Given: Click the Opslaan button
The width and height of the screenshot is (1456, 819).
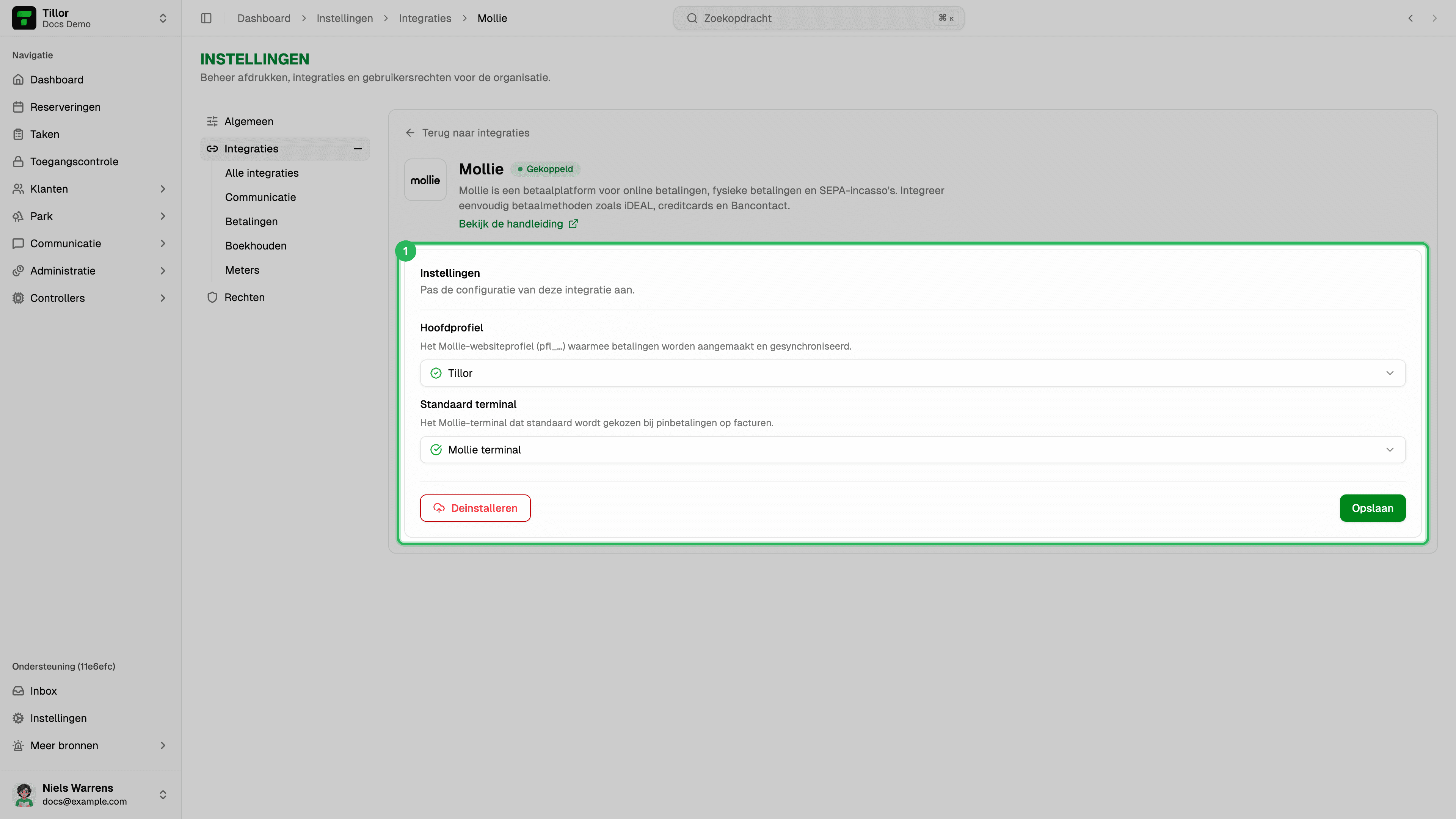Looking at the screenshot, I should (x=1372, y=508).
